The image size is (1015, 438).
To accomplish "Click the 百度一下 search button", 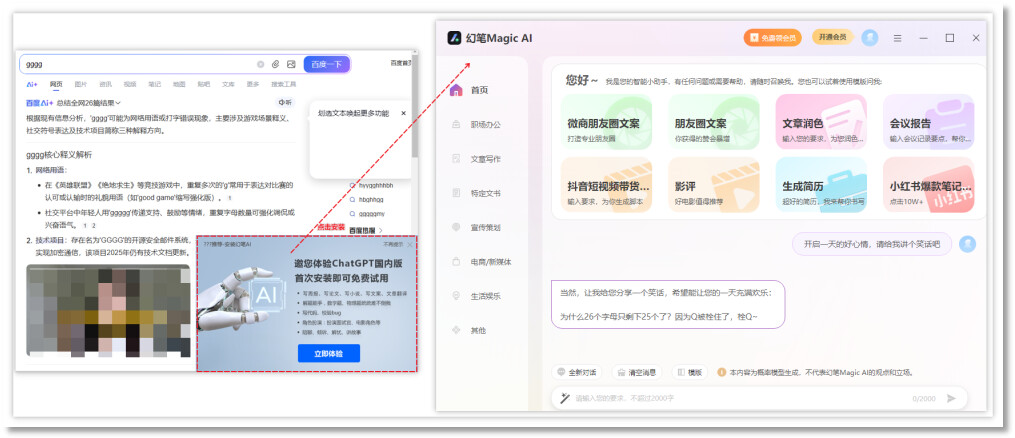I will 326,64.
